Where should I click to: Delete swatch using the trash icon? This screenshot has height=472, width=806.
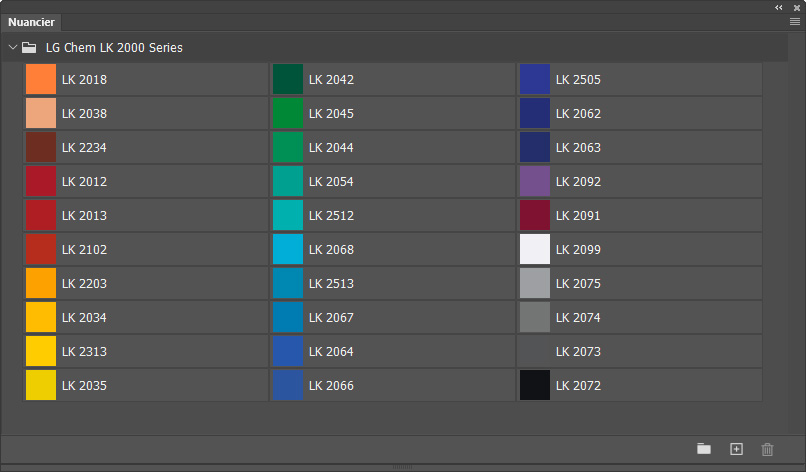click(767, 449)
